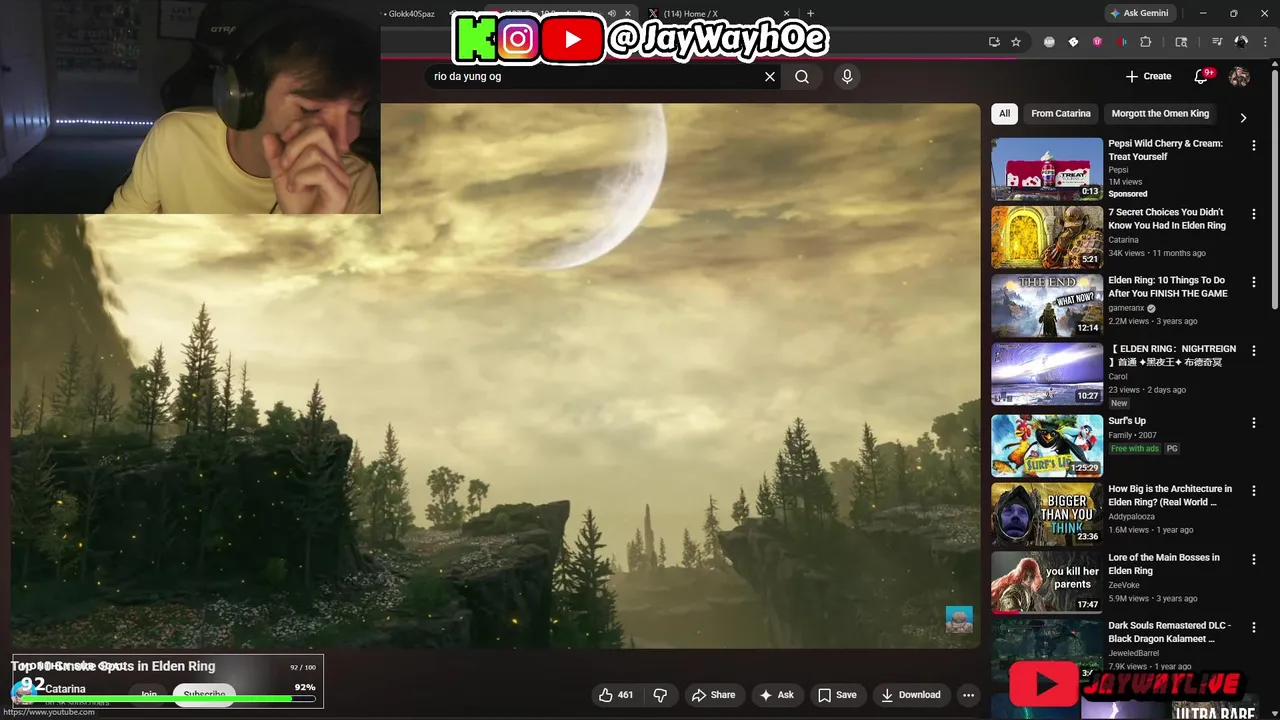Click the install app icon in address bar

[994, 42]
